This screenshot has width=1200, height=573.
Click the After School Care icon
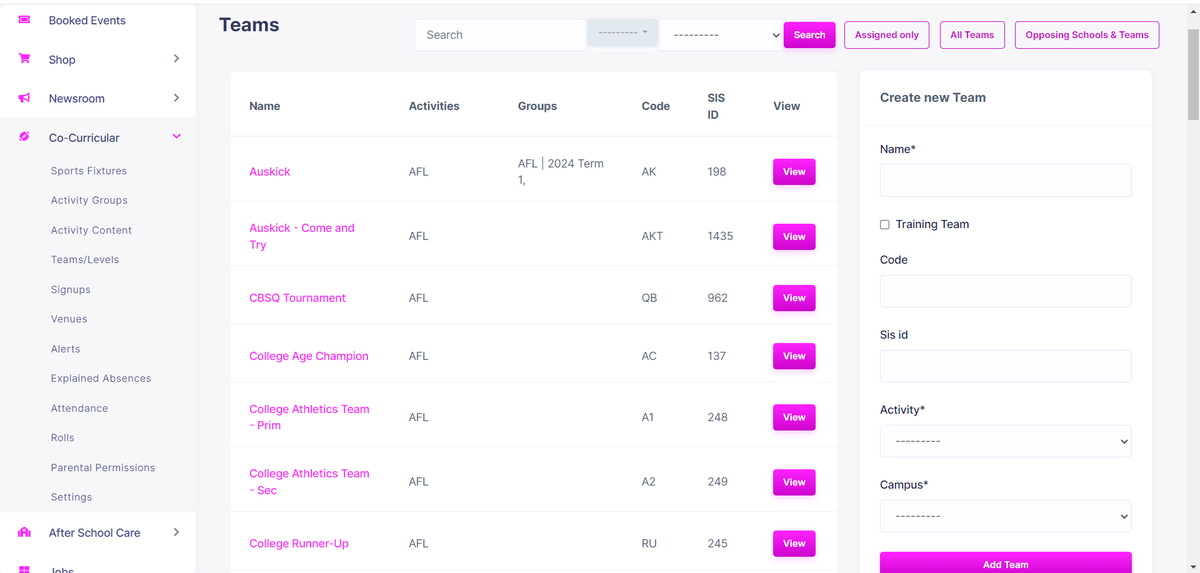24,533
